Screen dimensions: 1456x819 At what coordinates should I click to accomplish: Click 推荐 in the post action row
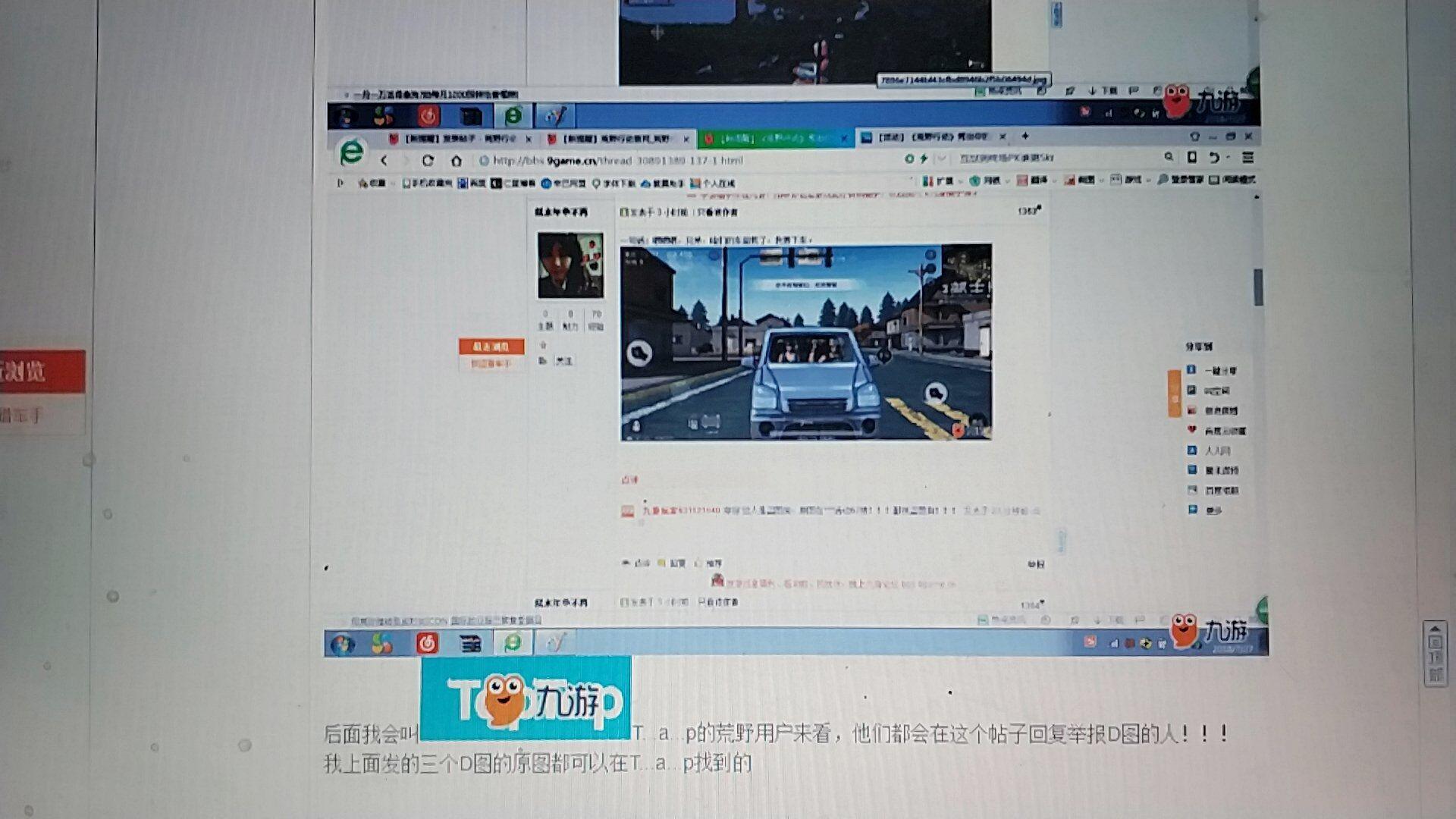pyautogui.click(x=708, y=563)
